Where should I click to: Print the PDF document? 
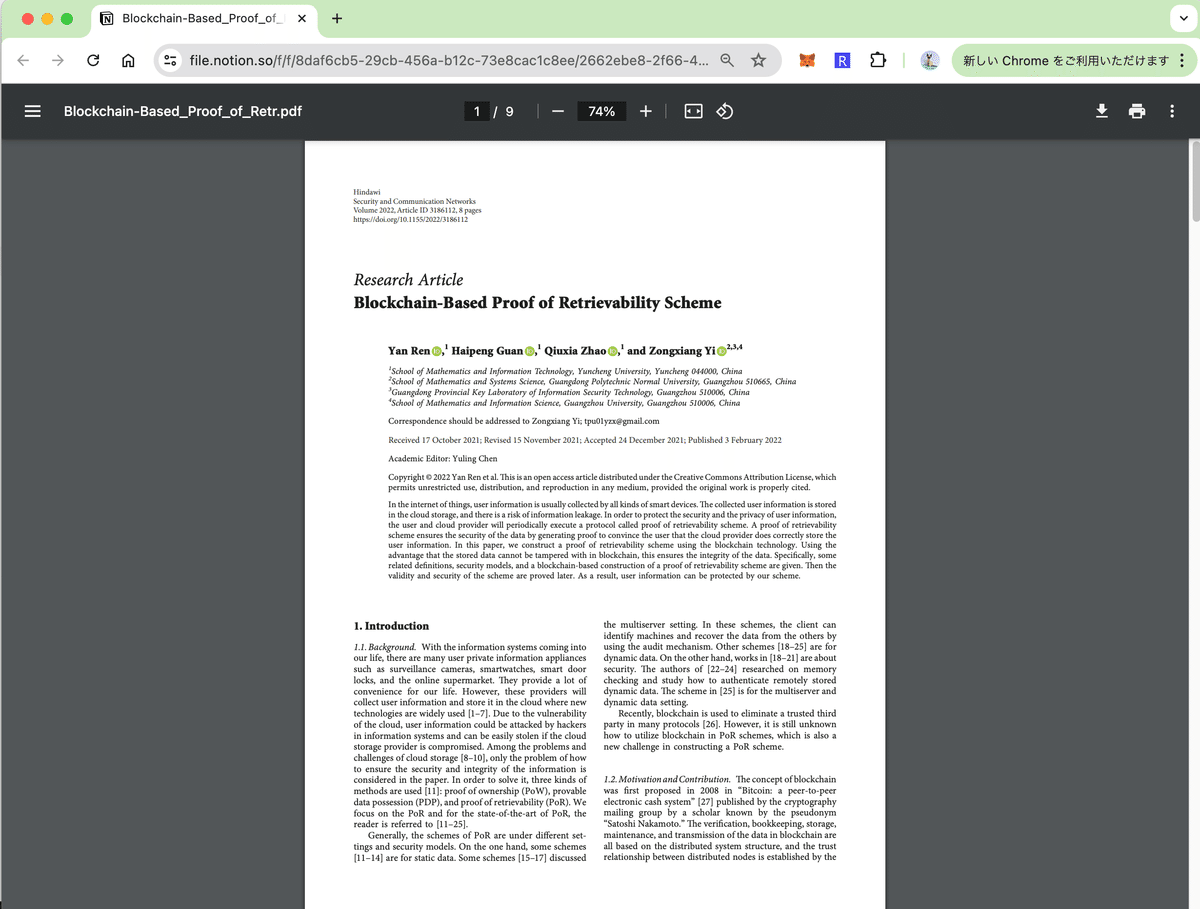point(1137,111)
